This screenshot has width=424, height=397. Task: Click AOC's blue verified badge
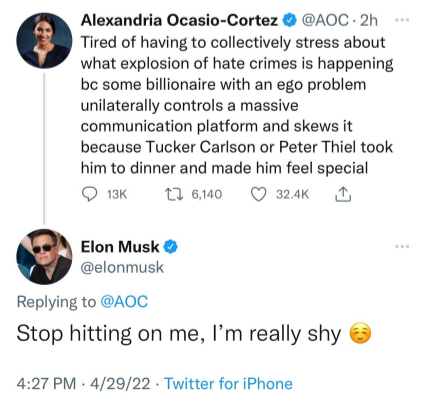[x=290, y=21]
